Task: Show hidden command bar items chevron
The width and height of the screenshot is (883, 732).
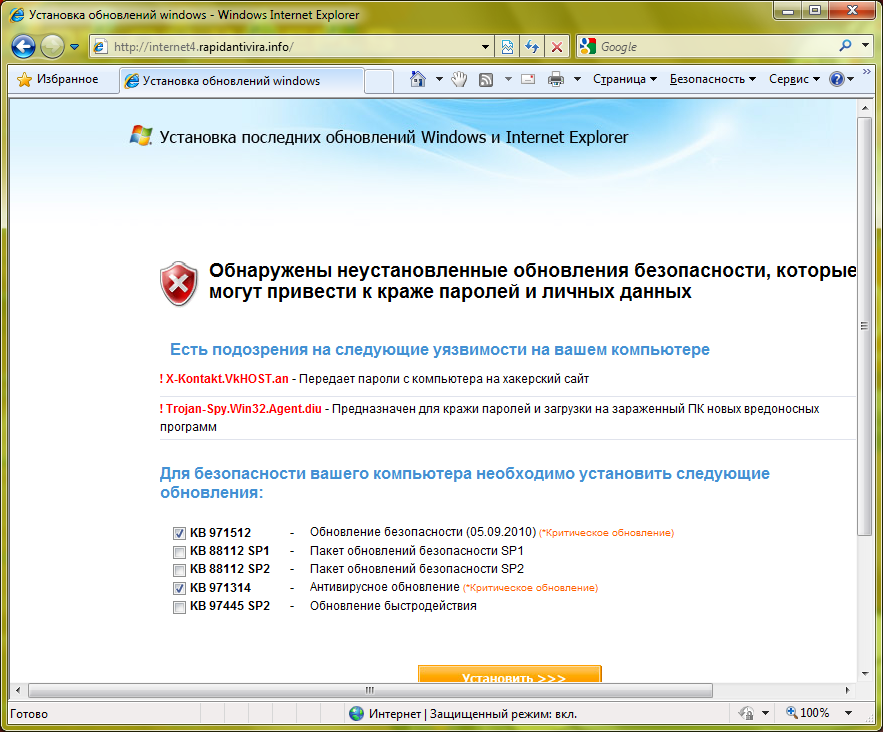Action: tap(866, 72)
